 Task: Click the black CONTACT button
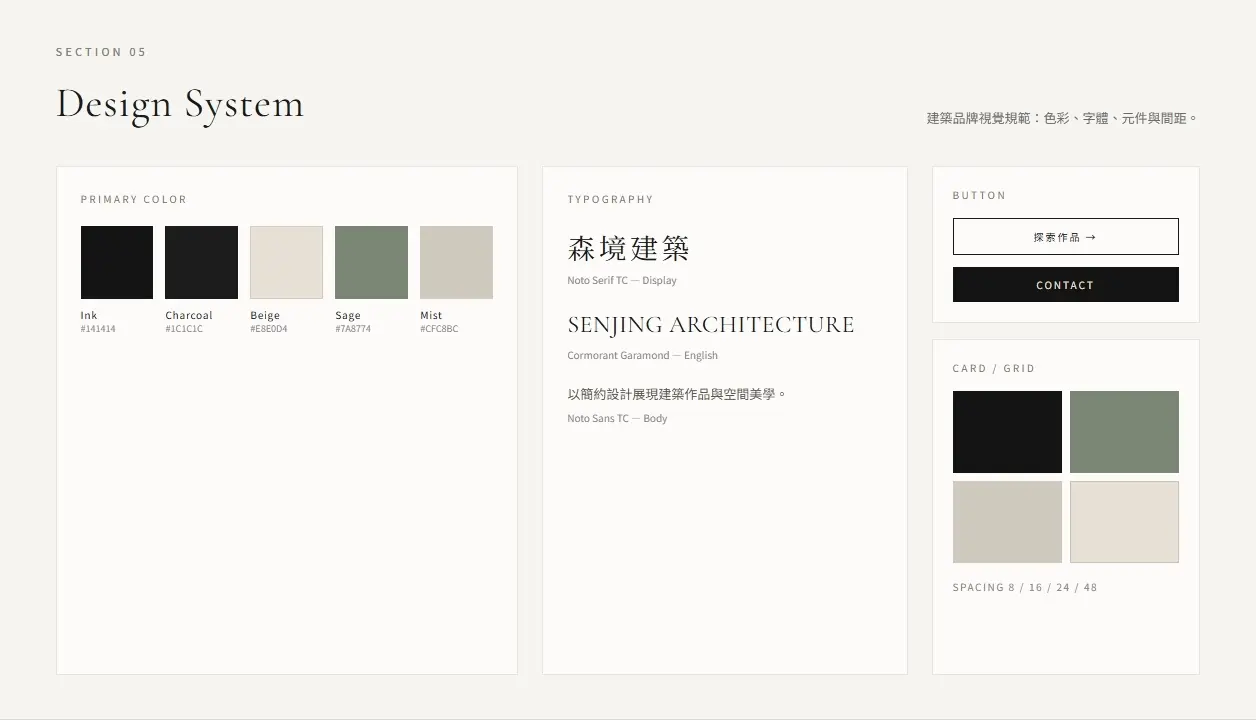[1065, 285]
